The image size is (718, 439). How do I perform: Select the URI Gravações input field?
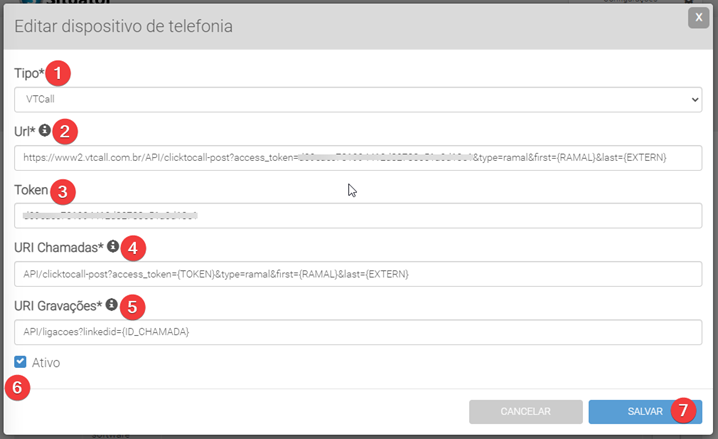tap(358, 331)
